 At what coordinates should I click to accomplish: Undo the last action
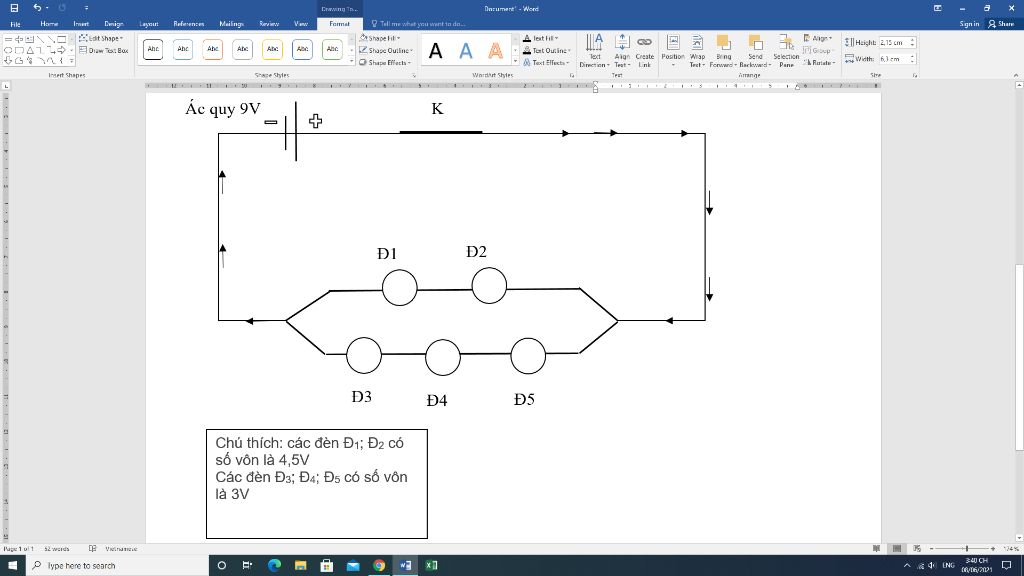coord(37,8)
